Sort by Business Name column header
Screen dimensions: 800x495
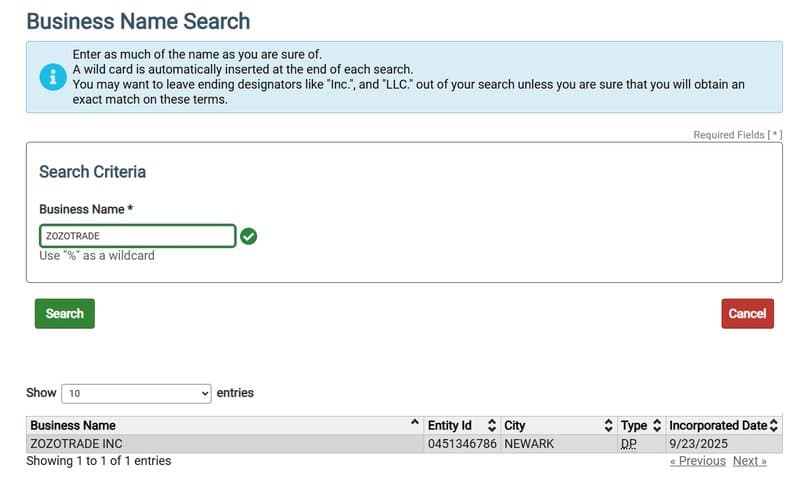[x=224, y=425]
